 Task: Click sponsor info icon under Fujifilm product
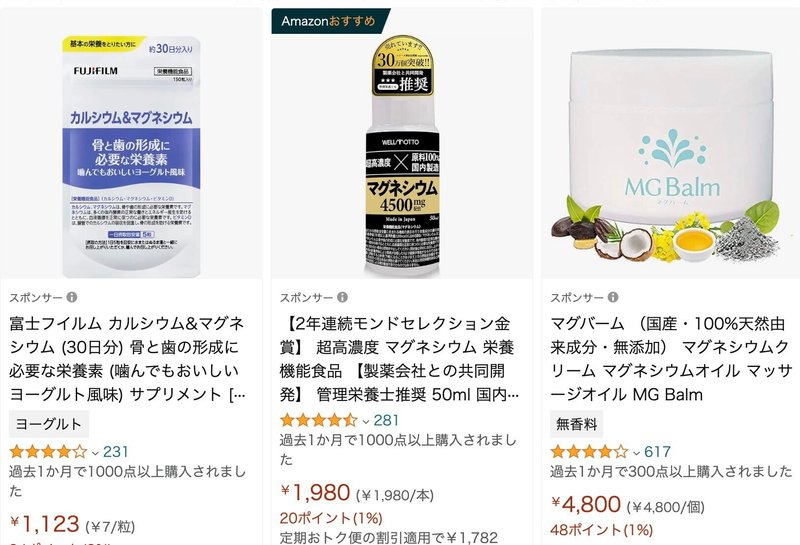72,297
